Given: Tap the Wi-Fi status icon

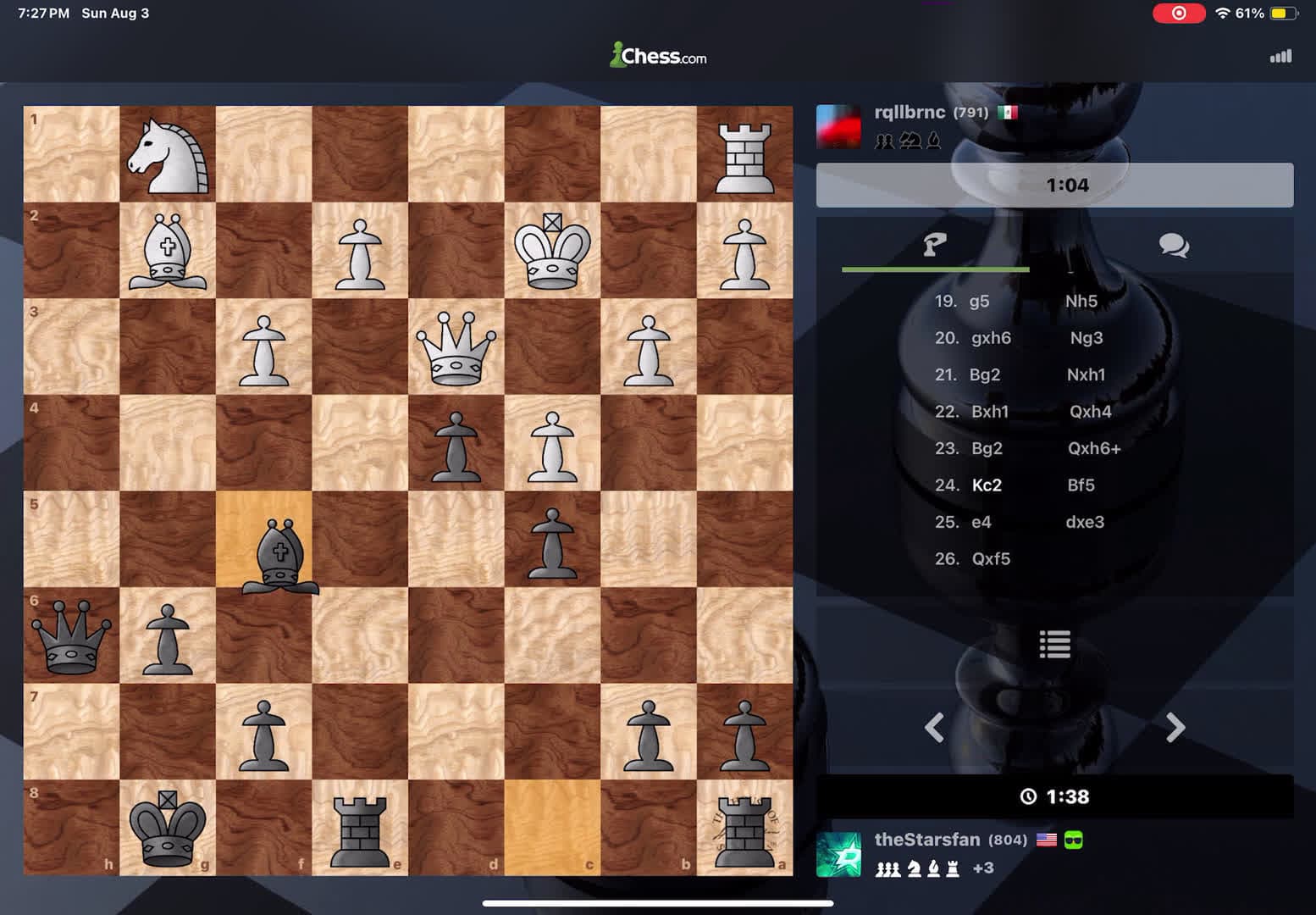Looking at the screenshot, I should [1222, 13].
